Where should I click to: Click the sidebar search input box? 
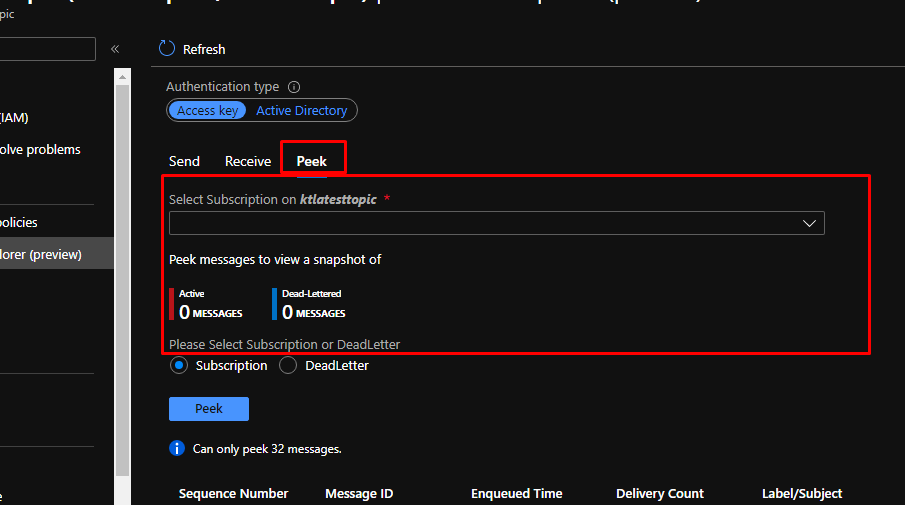[48, 49]
